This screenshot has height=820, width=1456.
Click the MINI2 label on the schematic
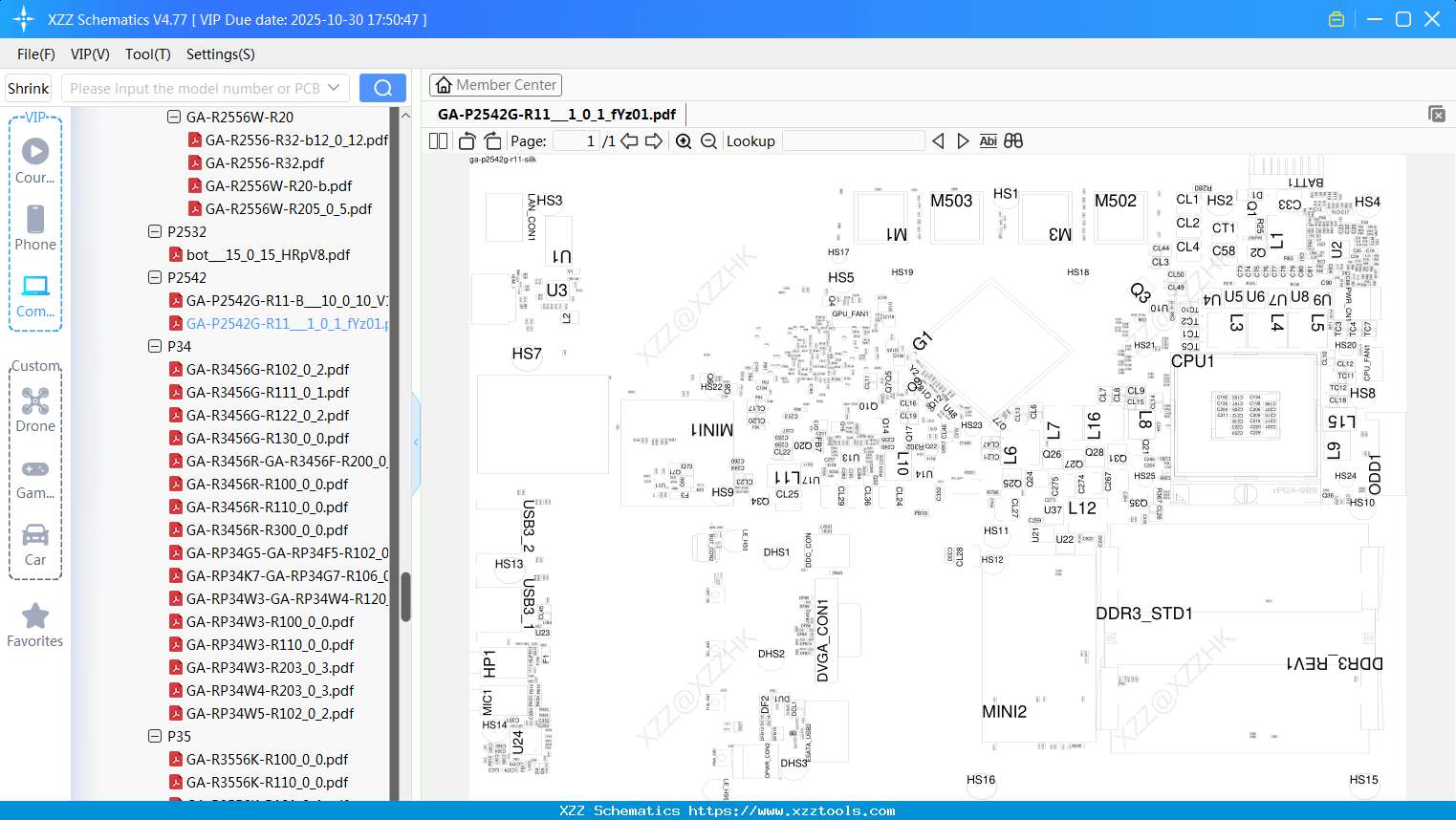(x=1005, y=712)
